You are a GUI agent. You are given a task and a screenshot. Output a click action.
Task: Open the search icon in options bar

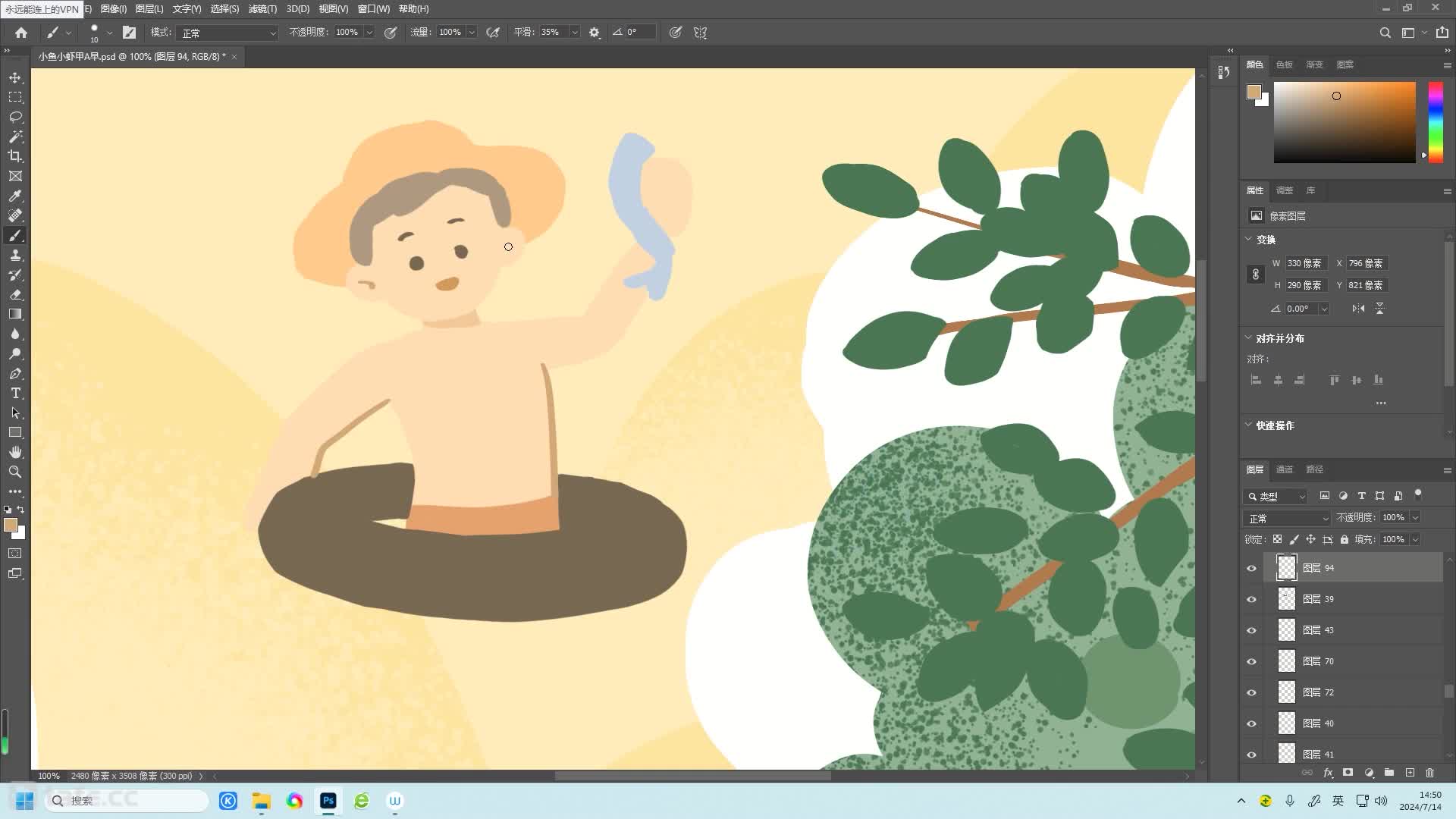(x=1385, y=33)
